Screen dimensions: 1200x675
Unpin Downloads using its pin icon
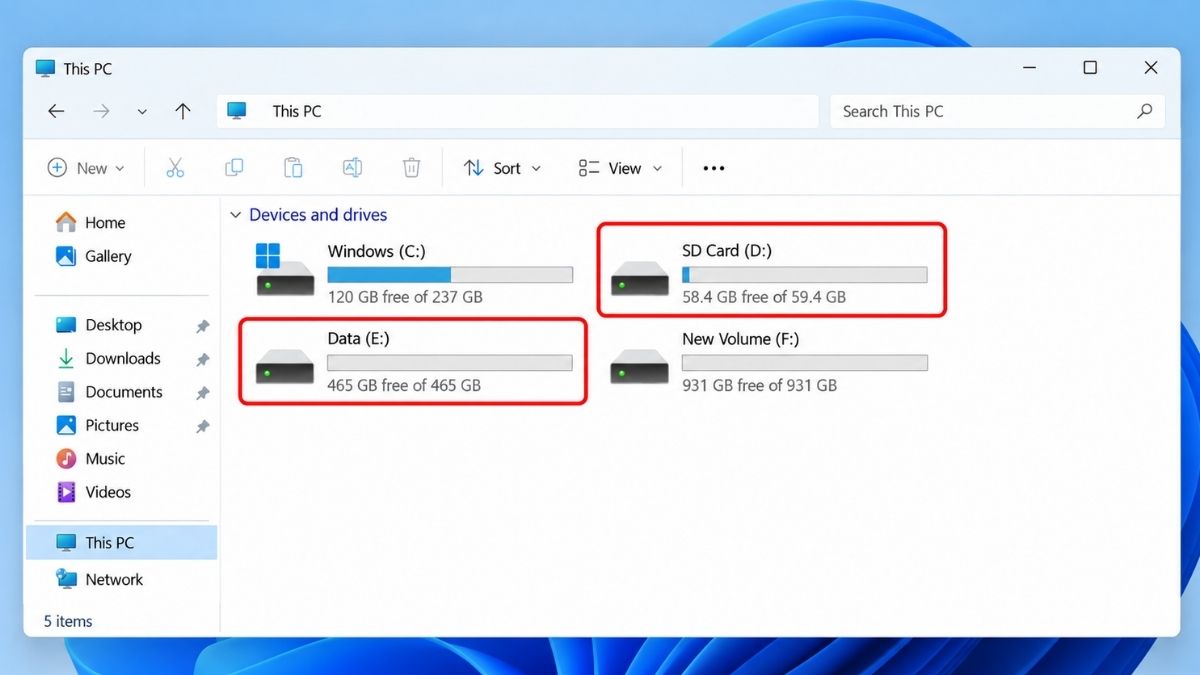click(202, 360)
